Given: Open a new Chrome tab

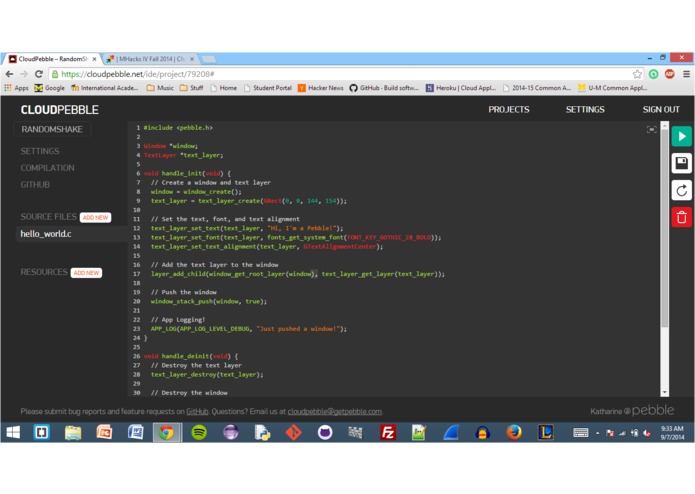Looking at the screenshot, I should coord(209,59).
